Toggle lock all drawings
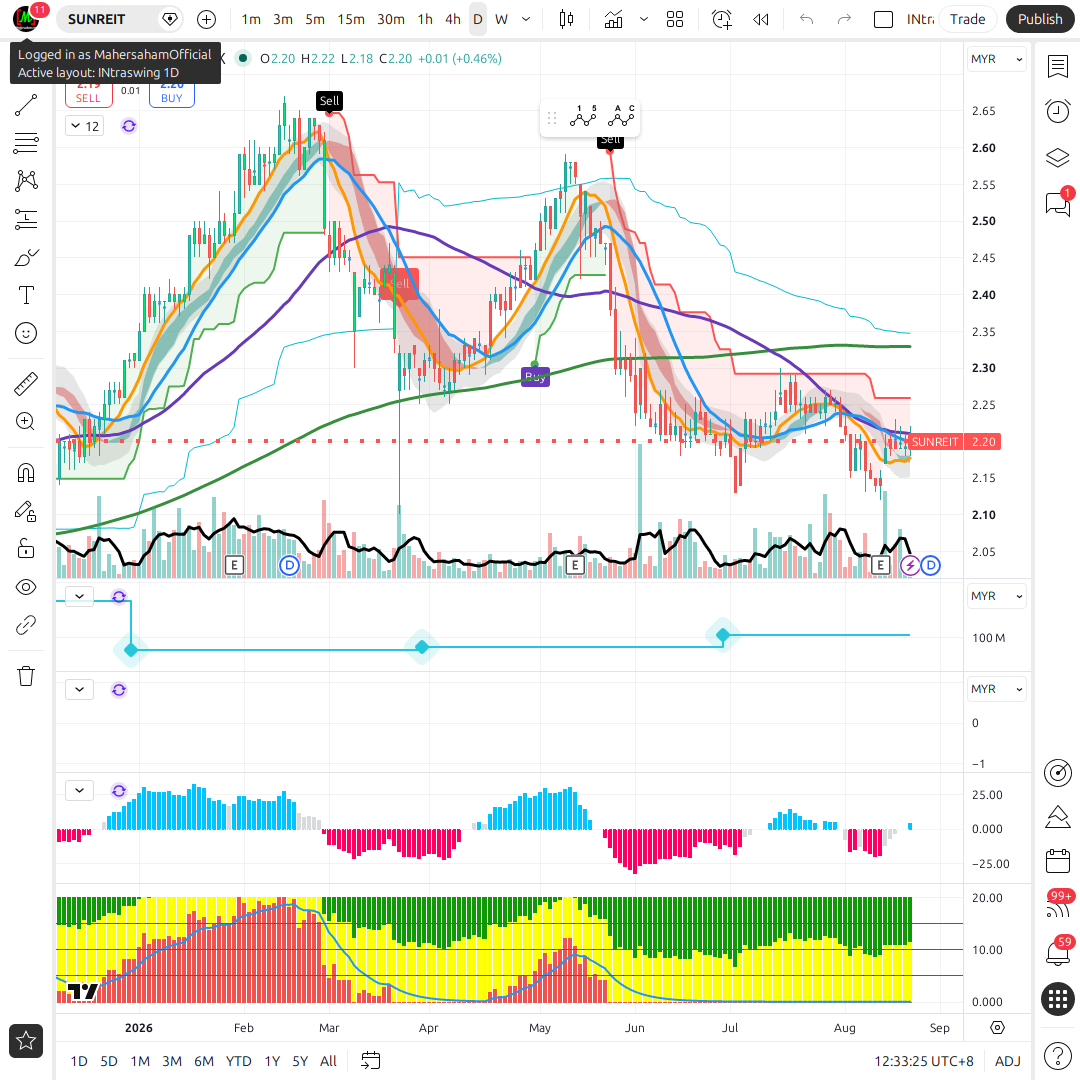The width and height of the screenshot is (1080, 1080). click(25, 549)
